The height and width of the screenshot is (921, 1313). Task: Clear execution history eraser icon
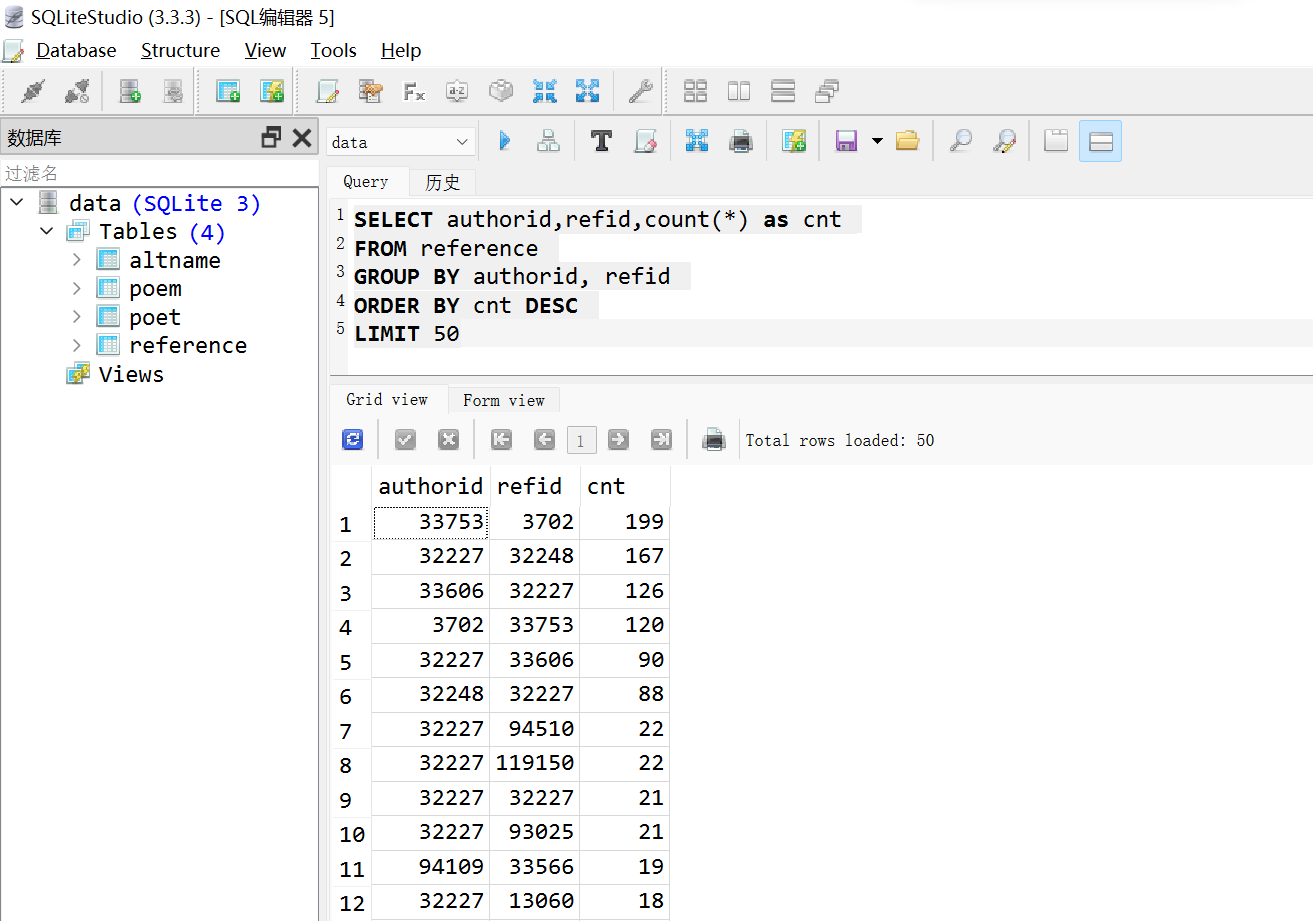click(645, 141)
